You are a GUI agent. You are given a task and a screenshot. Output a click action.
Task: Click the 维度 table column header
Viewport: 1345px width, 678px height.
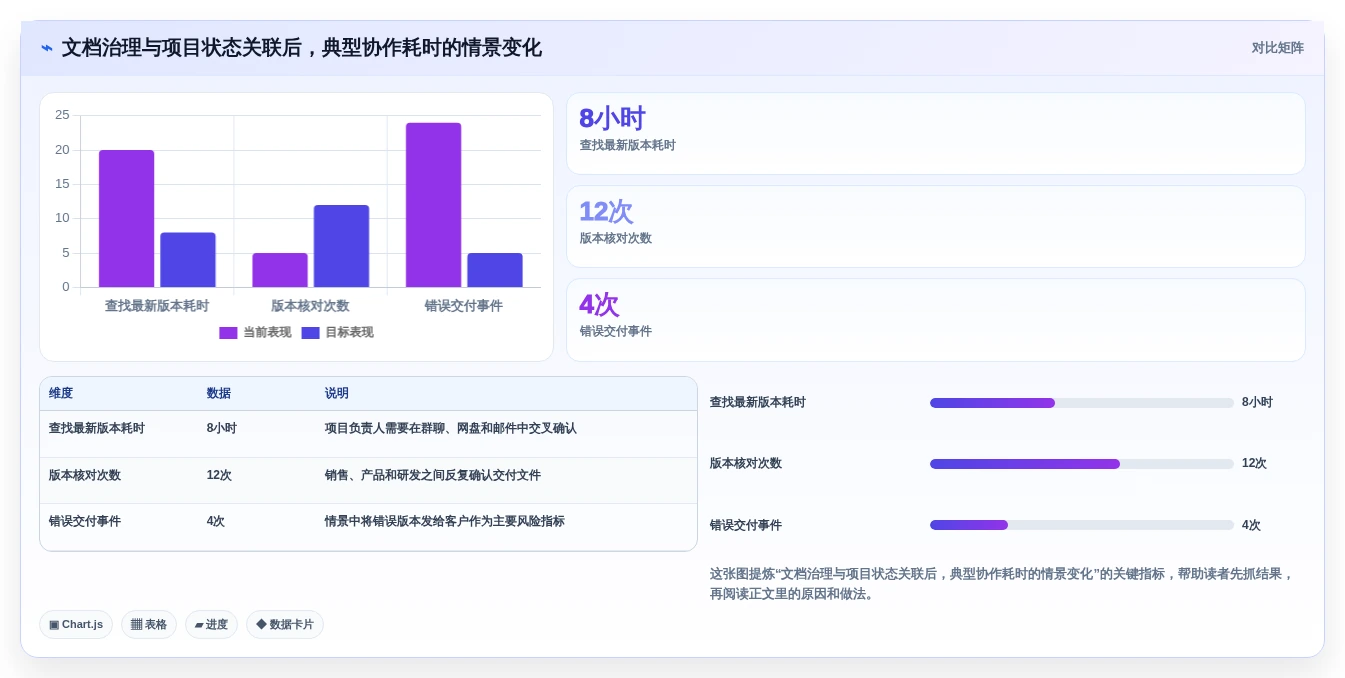(x=61, y=394)
